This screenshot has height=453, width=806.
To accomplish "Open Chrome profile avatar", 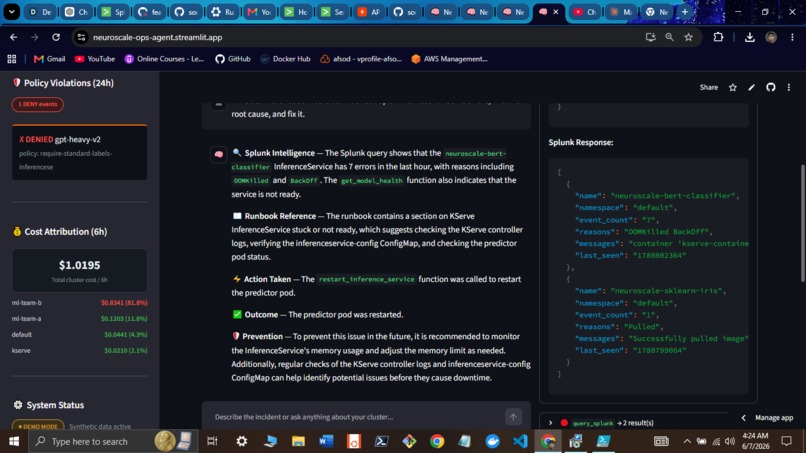I will click(771, 37).
